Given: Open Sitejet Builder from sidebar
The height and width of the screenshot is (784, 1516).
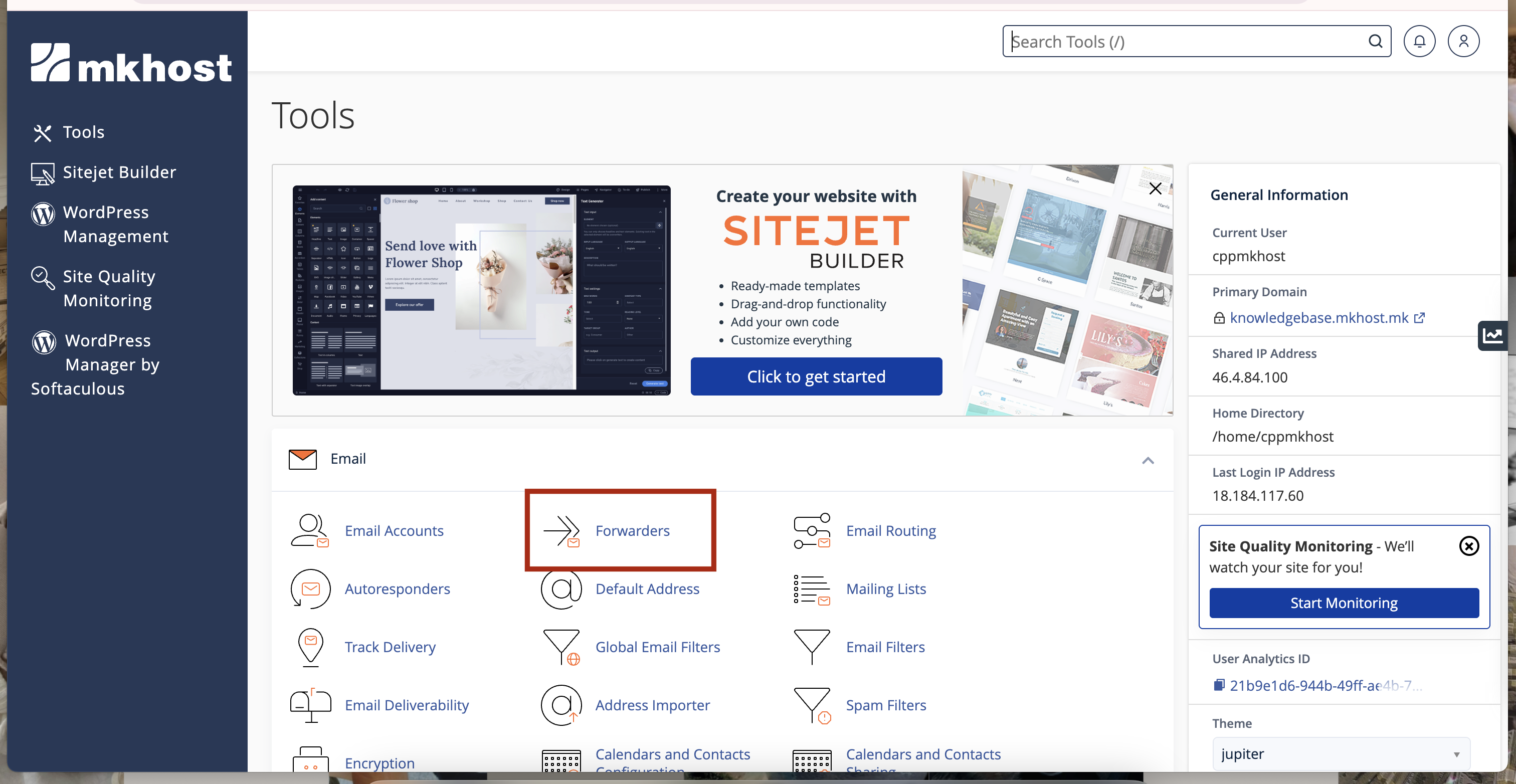Looking at the screenshot, I should click(119, 172).
